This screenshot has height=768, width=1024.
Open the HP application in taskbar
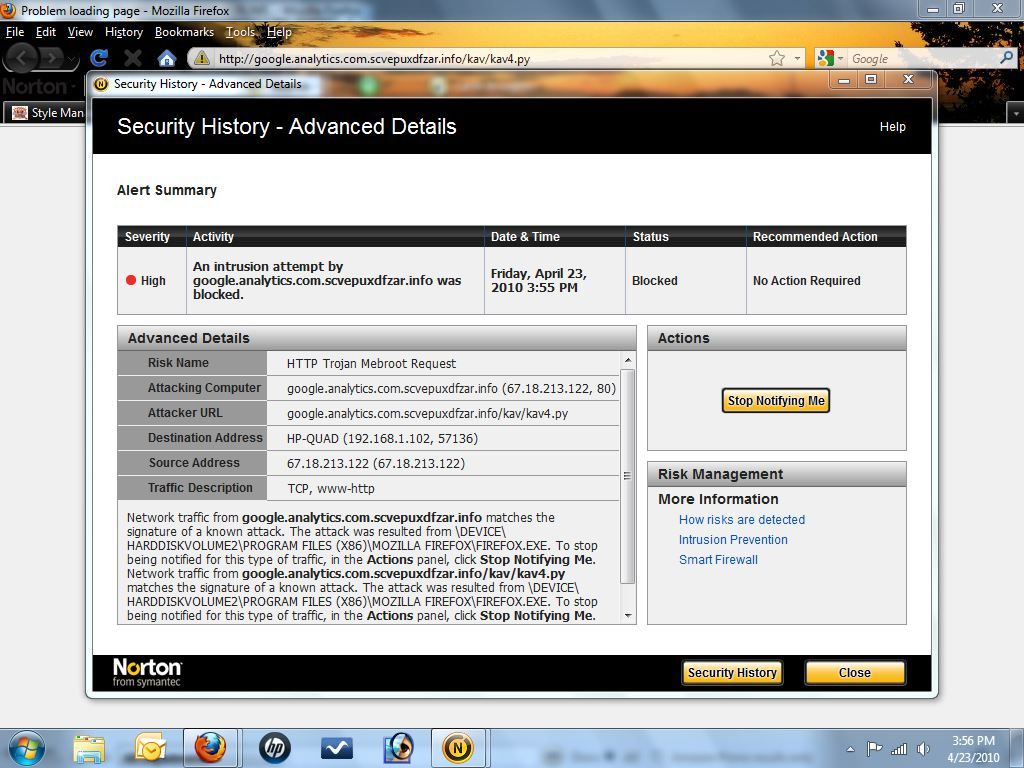coord(274,747)
